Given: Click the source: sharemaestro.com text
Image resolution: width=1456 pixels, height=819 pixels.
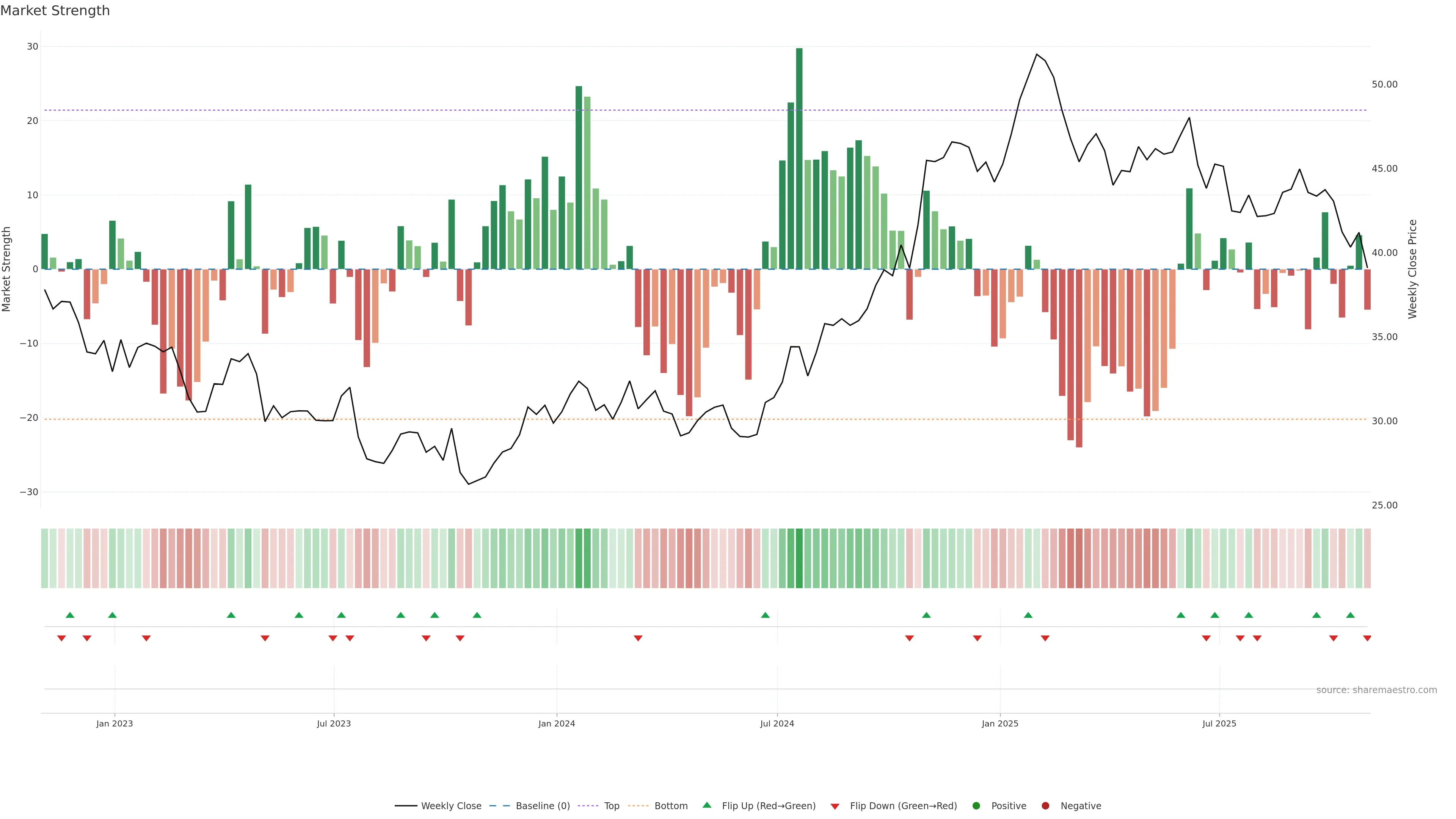Looking at the screenshot, I should (x=1376, y=690).
